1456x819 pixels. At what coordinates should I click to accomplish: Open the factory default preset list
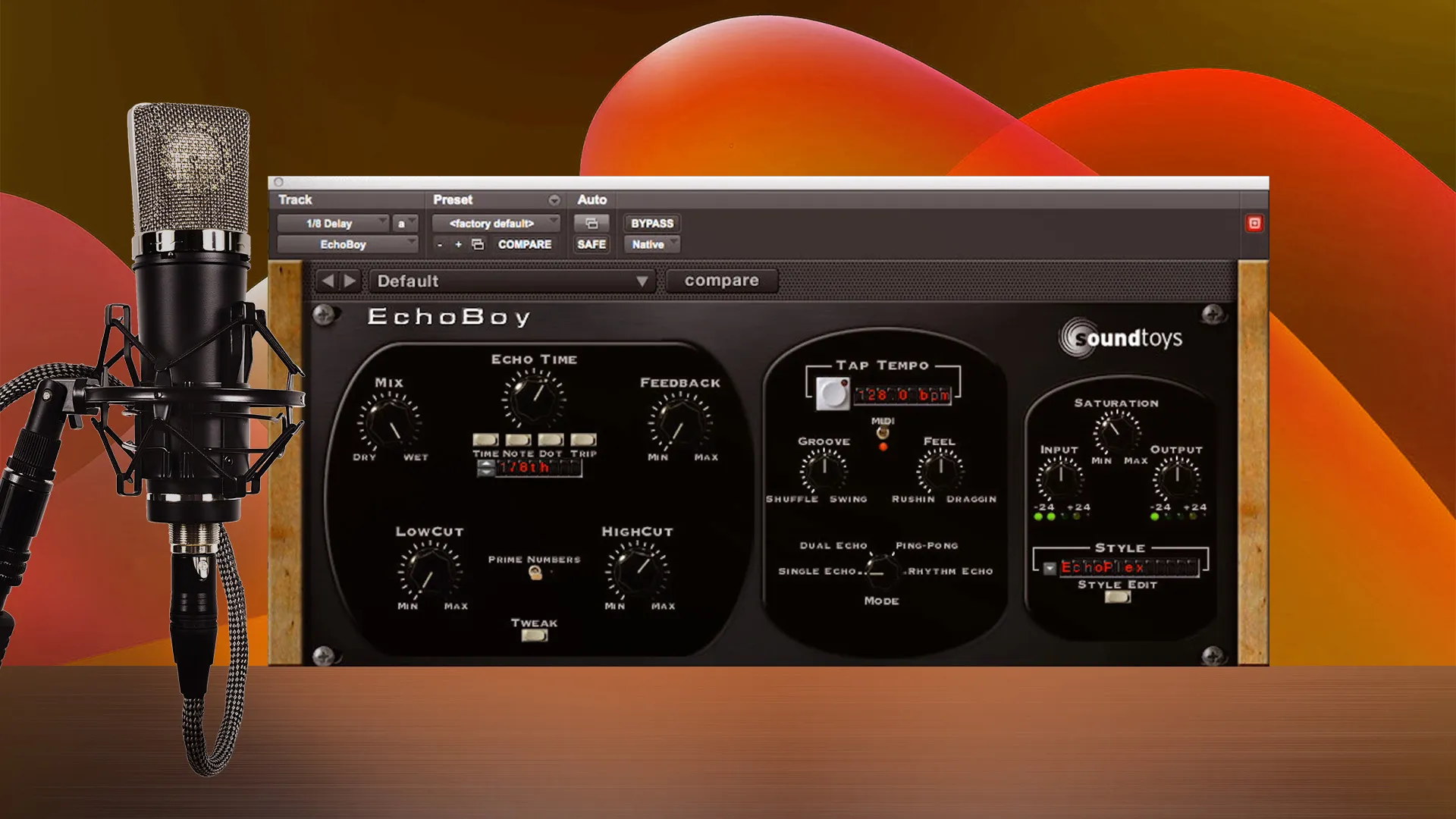[496, 224]
